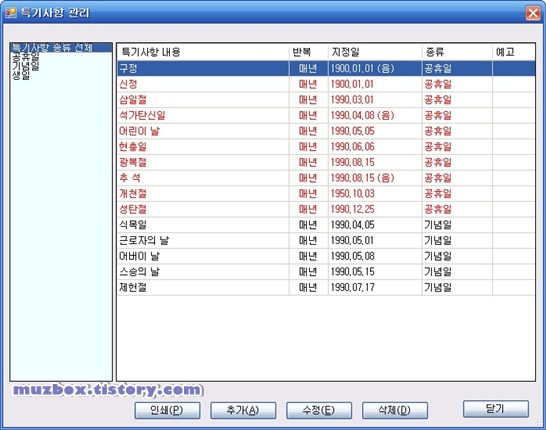Close the 특기사항 관리 window
The image size is (546, 430).
coord(533,13)
